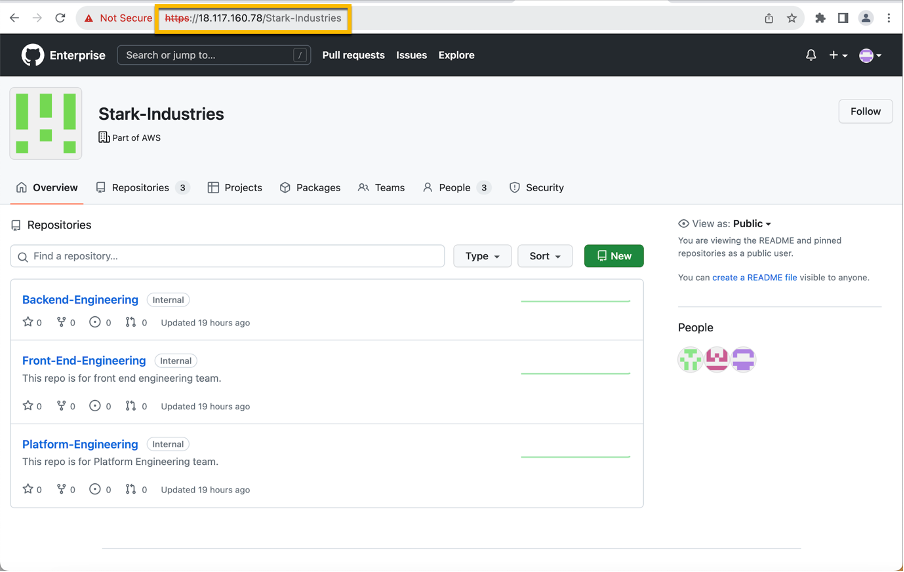Open the Sort dropdown
This screenshot has width=904, height=572.
(545, 256)
